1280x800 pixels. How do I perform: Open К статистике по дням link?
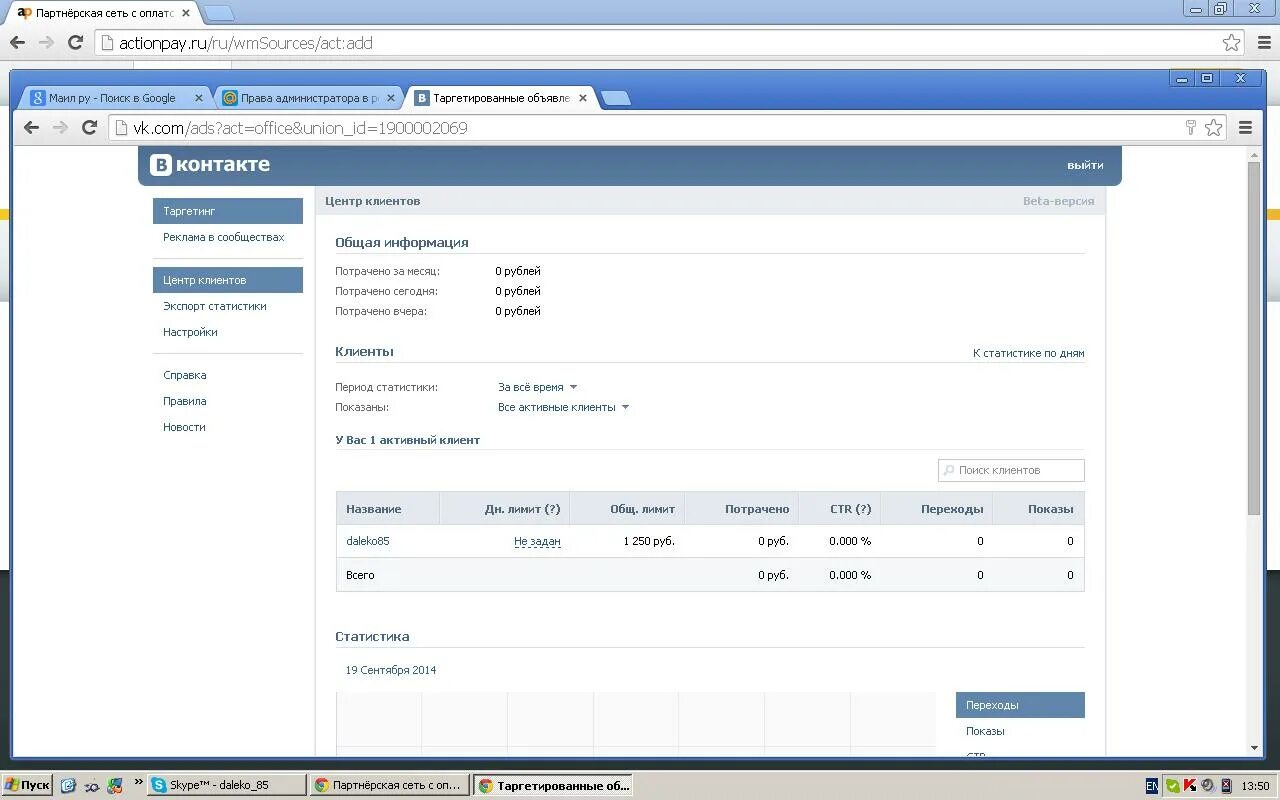1028,353
